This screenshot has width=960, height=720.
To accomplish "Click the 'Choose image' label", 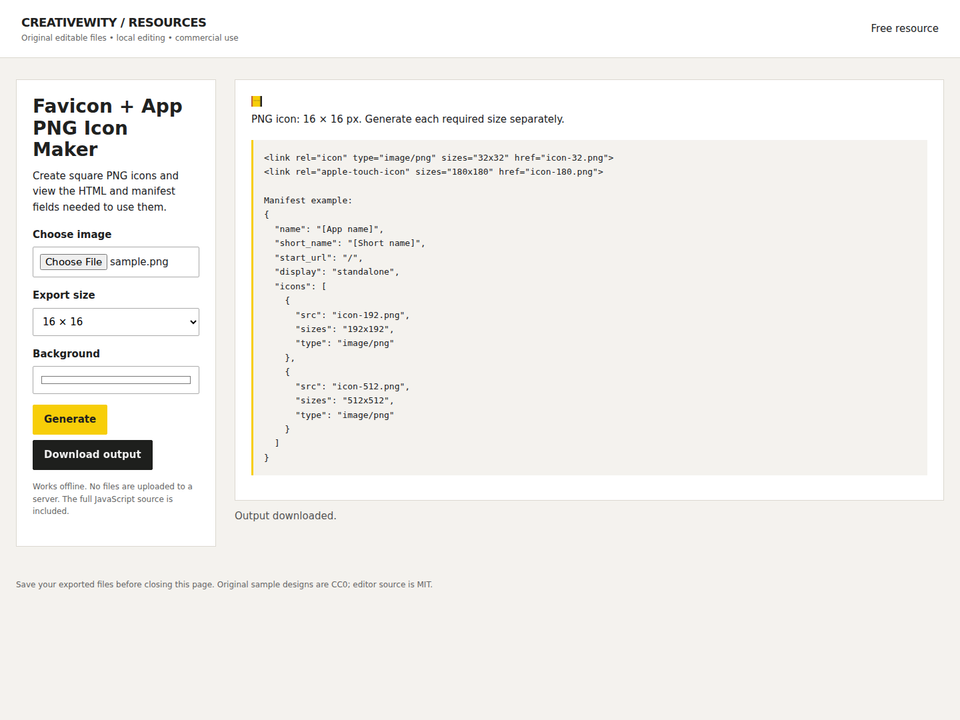I will [72, 234].
